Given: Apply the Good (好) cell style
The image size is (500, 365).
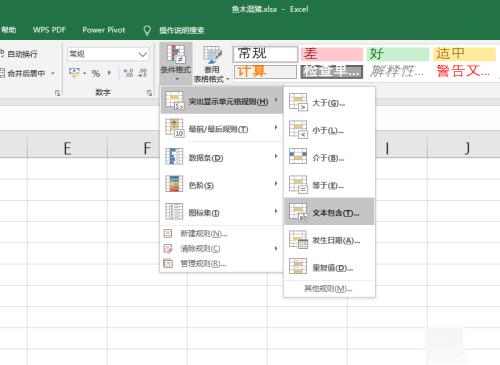Looking at the screenshot, I should pyautogui.click(x=398, y=54).
